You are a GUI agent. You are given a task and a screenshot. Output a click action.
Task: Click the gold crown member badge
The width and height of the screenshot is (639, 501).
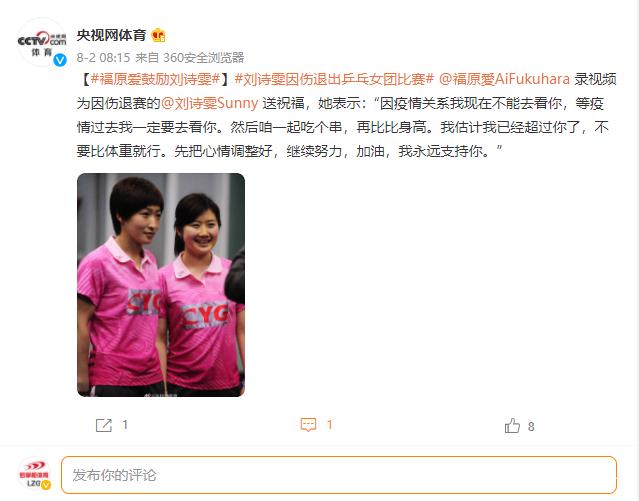(159, 36)
